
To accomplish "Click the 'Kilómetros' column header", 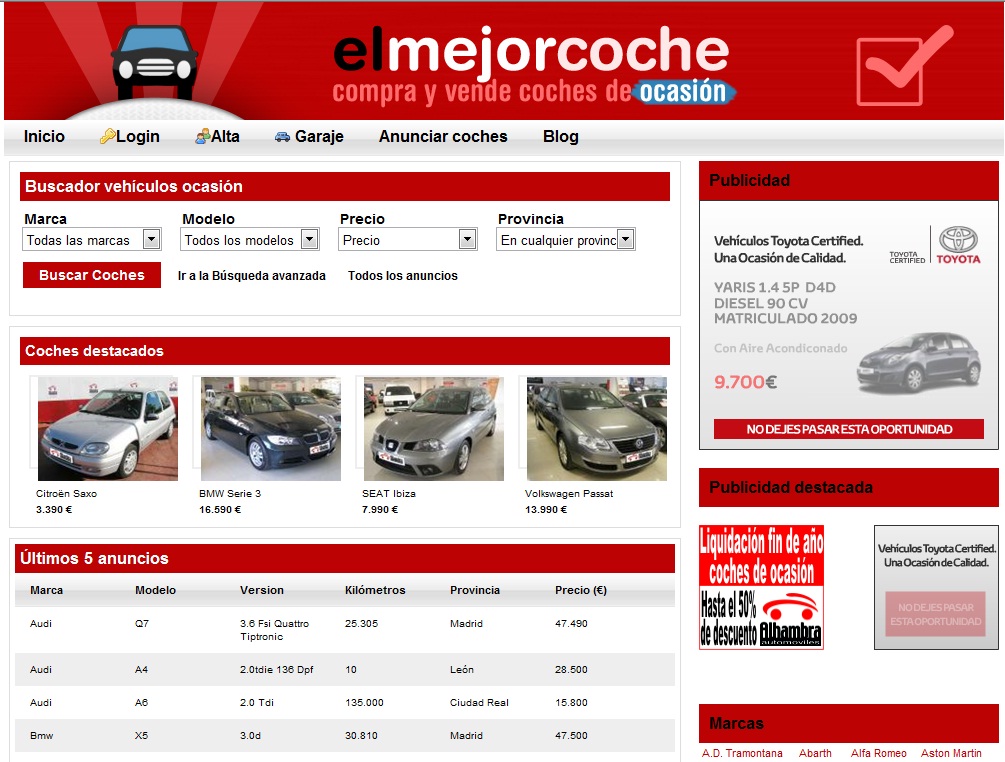I will pyautogui.click(x=376, y=590).
